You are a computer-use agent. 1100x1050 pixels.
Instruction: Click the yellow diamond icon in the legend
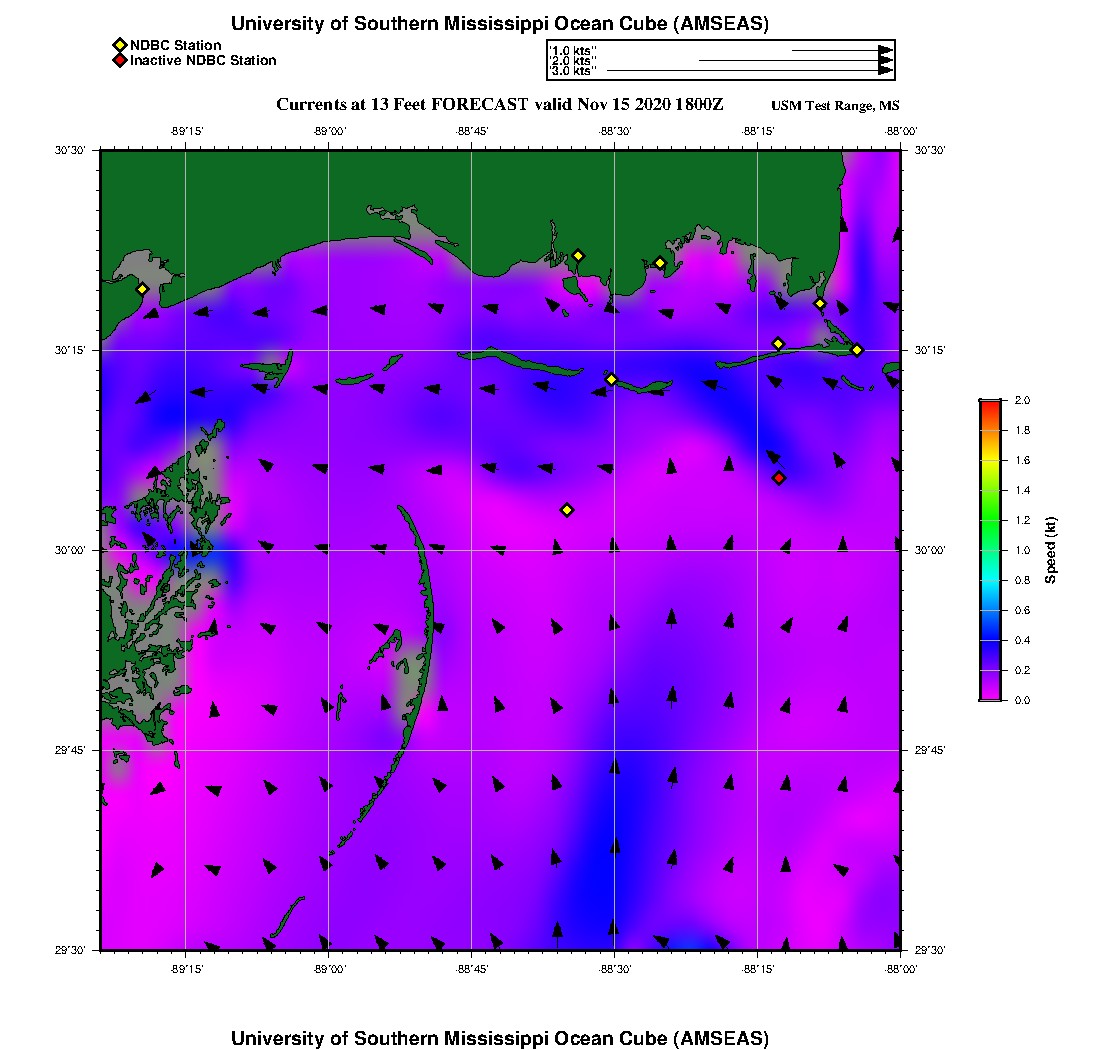pyautogui.click(x=119, y=45)
